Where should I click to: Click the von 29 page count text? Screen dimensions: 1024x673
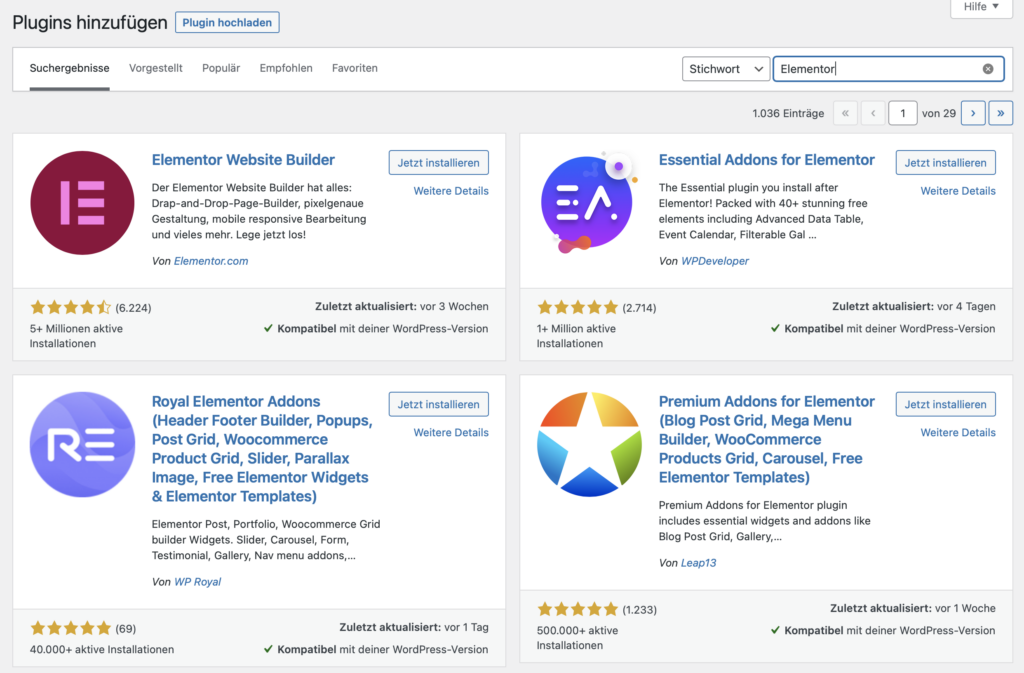point(939,113)
